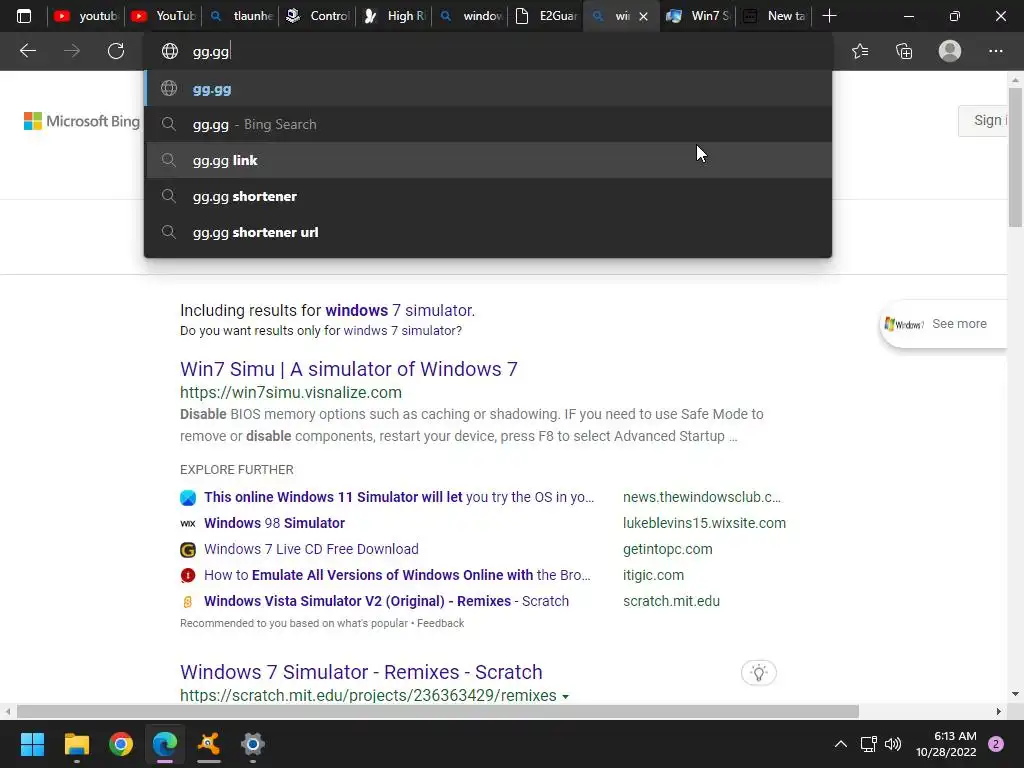This screenshot has width=1024, height=768.
Task: Click the horizontal scroll right arrow
Action: coord(999,711)
